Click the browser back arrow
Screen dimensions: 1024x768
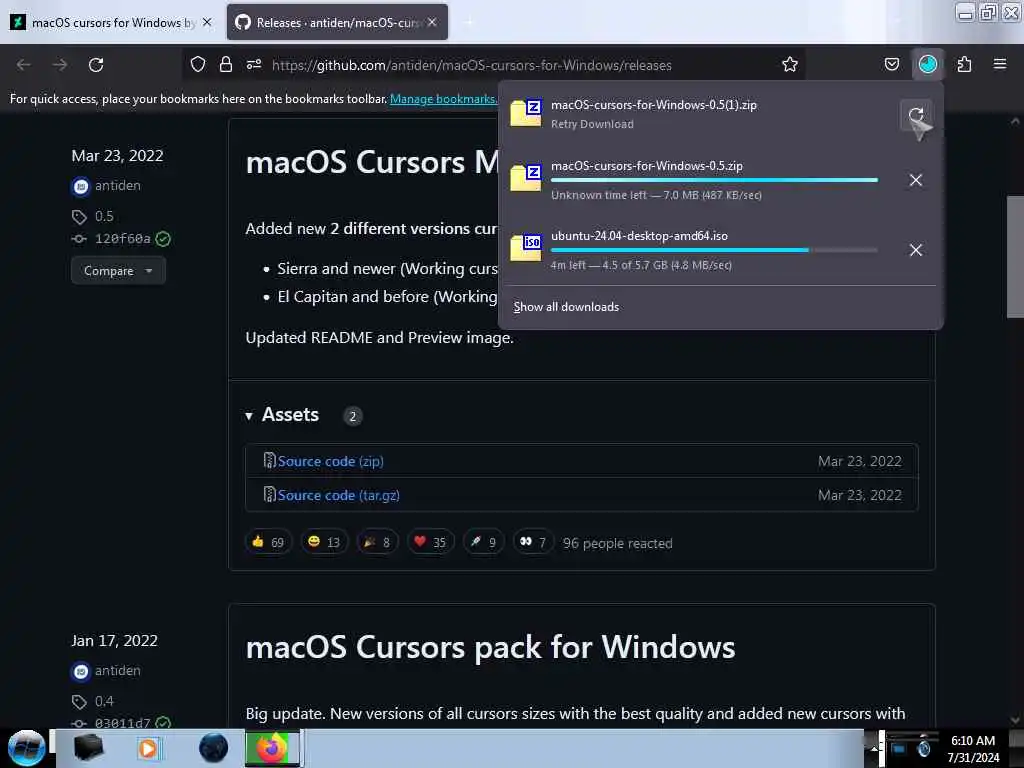[24, 65]
